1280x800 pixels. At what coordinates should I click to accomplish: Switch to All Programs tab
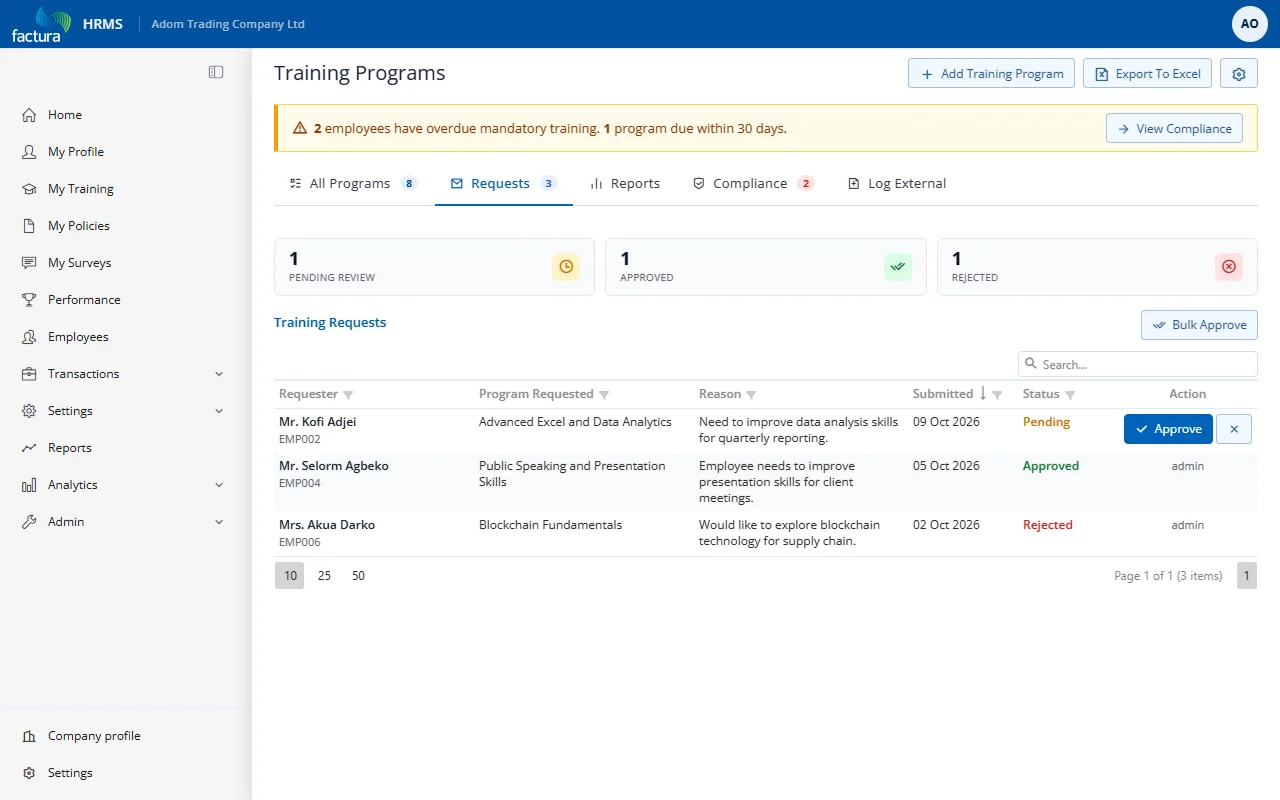353,184
